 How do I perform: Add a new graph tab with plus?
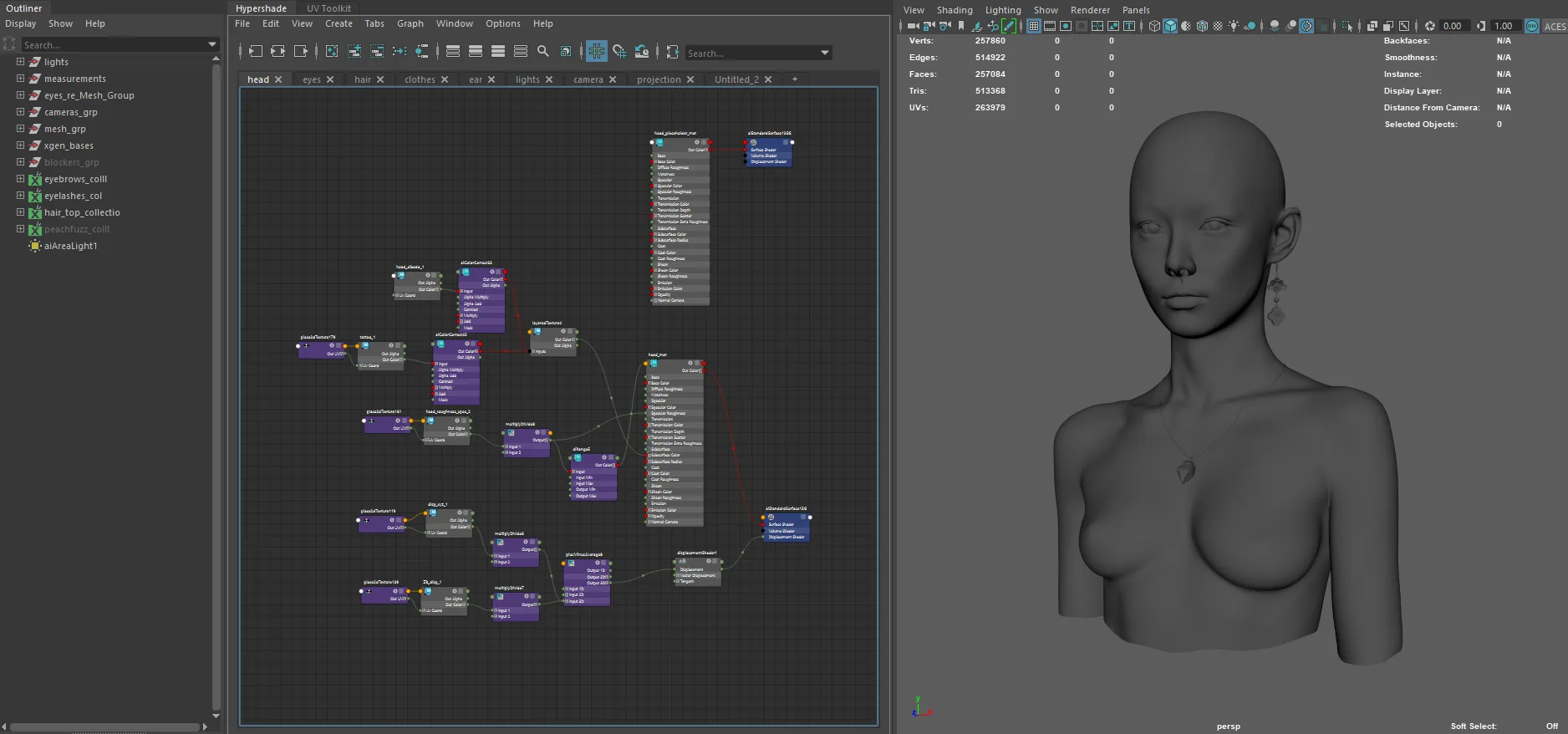[x=795, y=79]
